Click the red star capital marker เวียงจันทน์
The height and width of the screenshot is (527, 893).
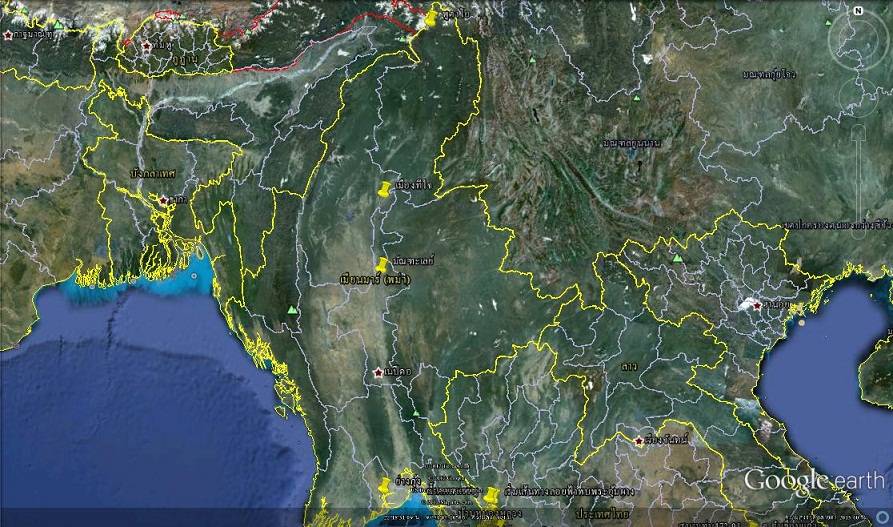click(x=639, y=441)
